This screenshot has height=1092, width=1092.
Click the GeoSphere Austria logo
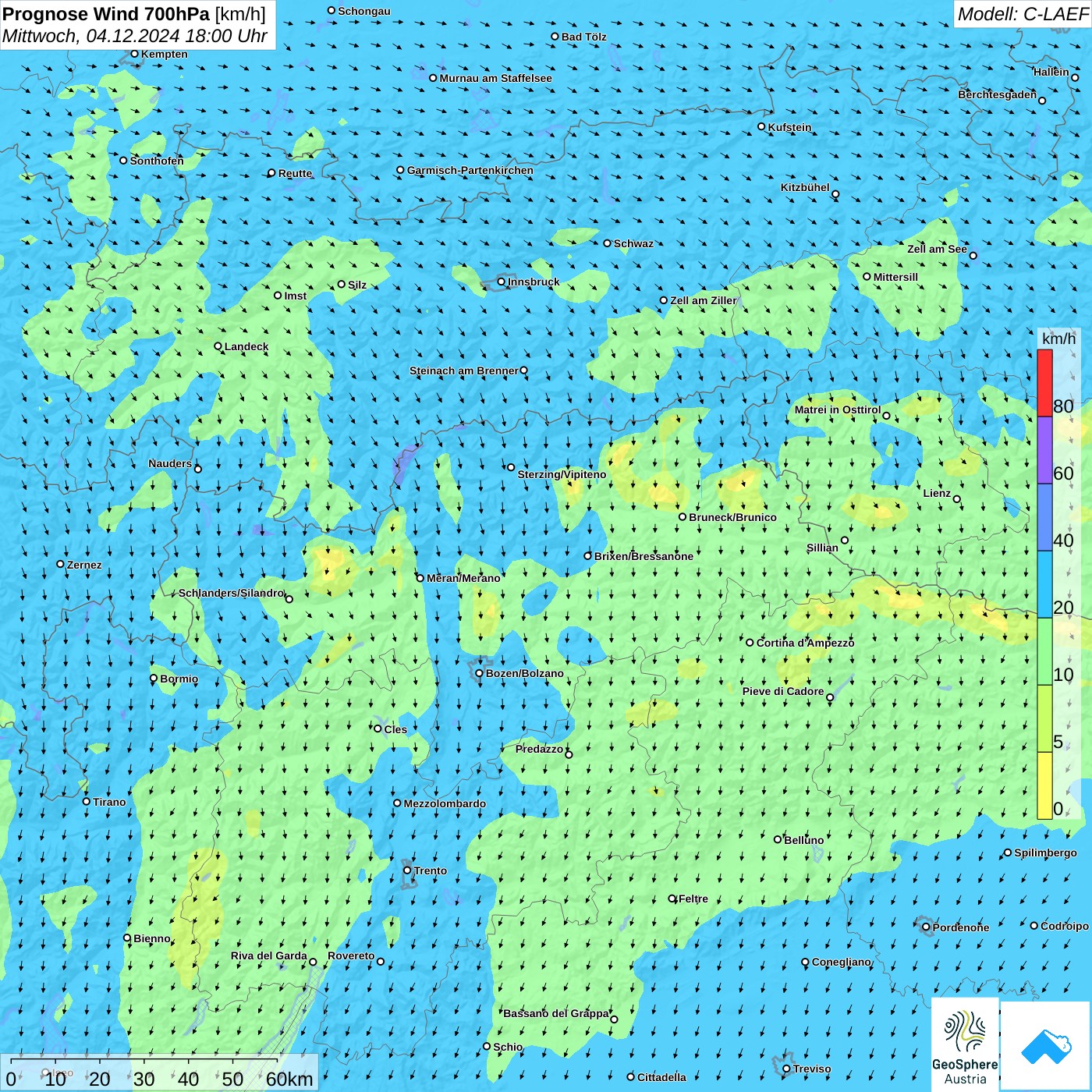coord(965,1044)
